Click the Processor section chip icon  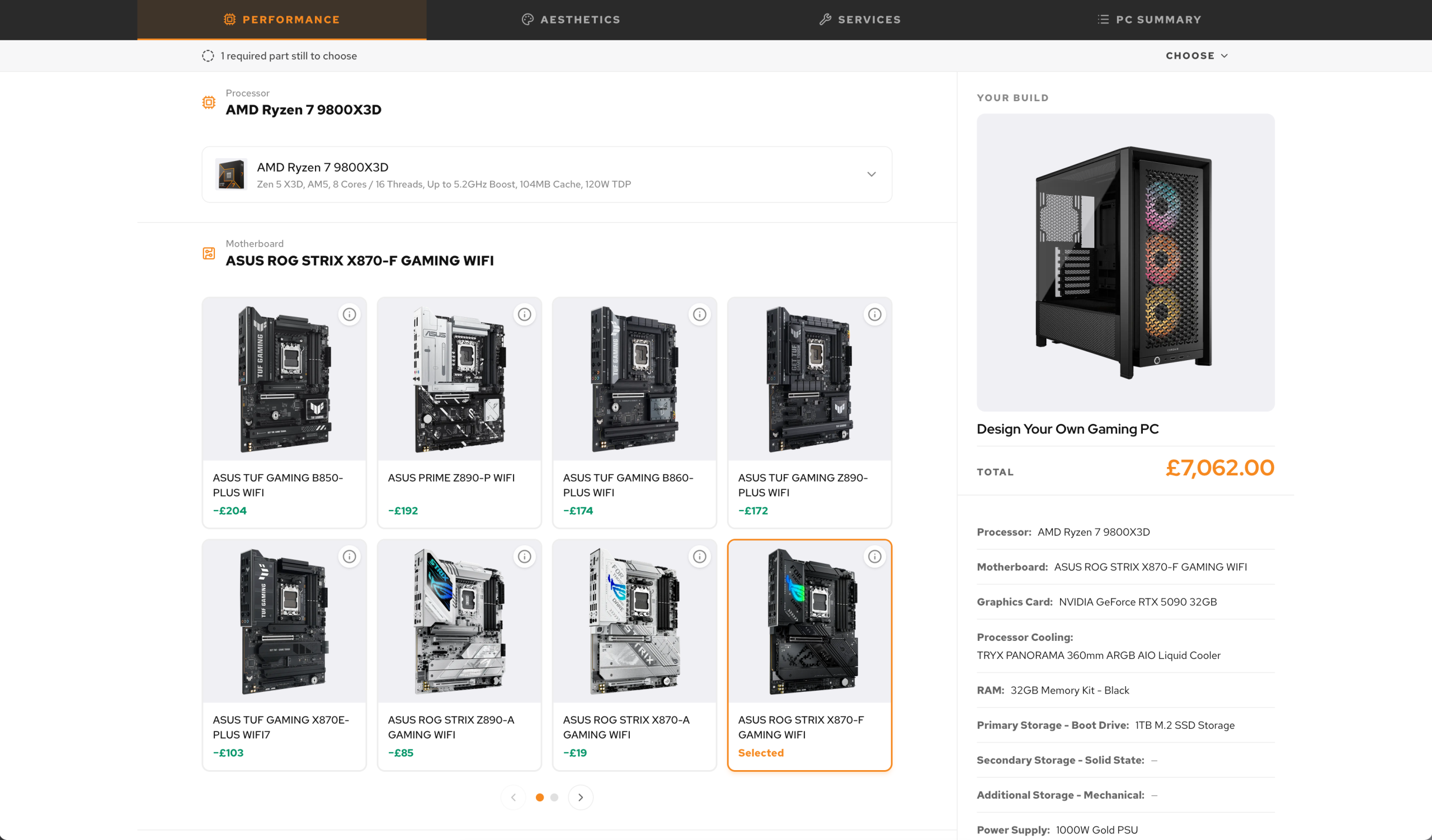click(209, 102)
